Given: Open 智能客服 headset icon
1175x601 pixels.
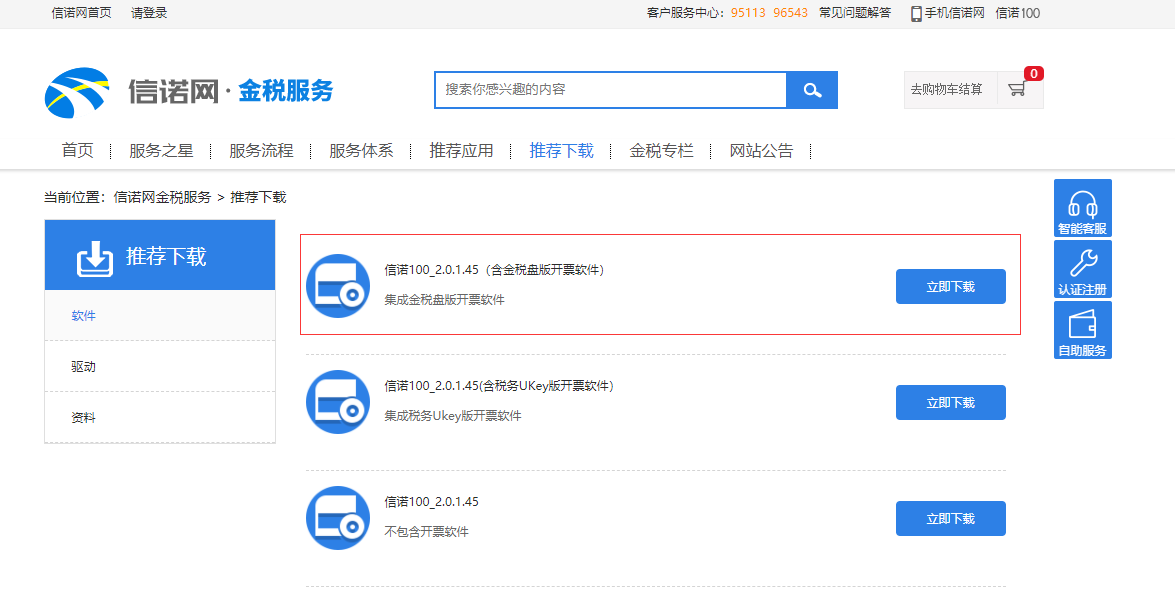Looking at the screenshot, I should pyautogui.click(x=1083, y=208).
